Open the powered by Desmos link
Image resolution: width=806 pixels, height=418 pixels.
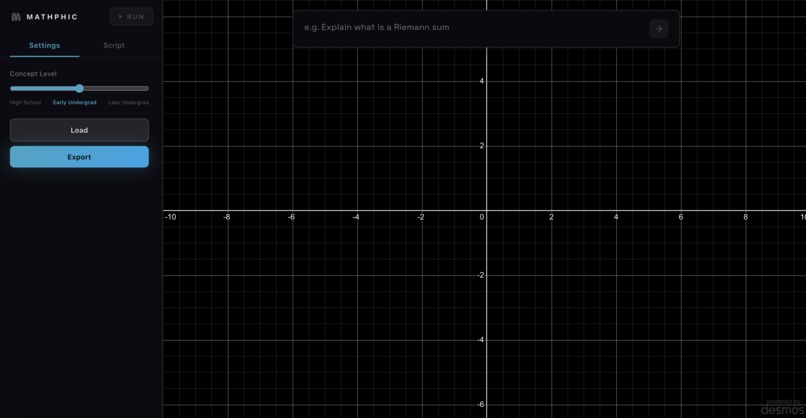pyautogui.click(x=782, y=407)
